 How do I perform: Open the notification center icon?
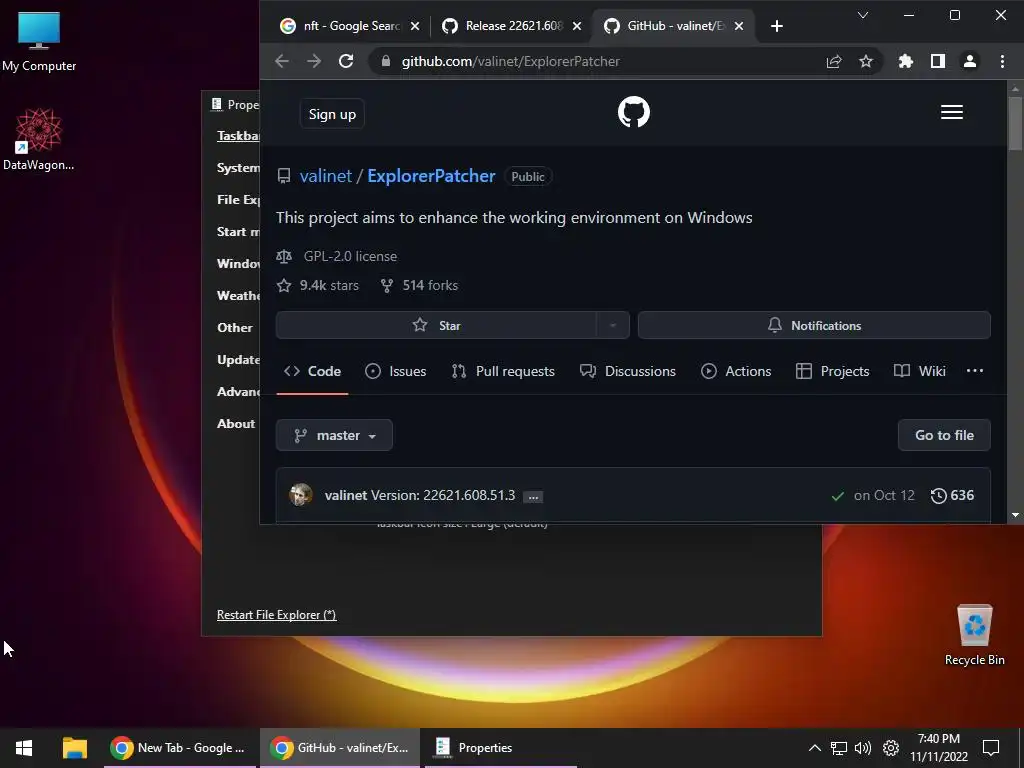(x=991, y=748)
